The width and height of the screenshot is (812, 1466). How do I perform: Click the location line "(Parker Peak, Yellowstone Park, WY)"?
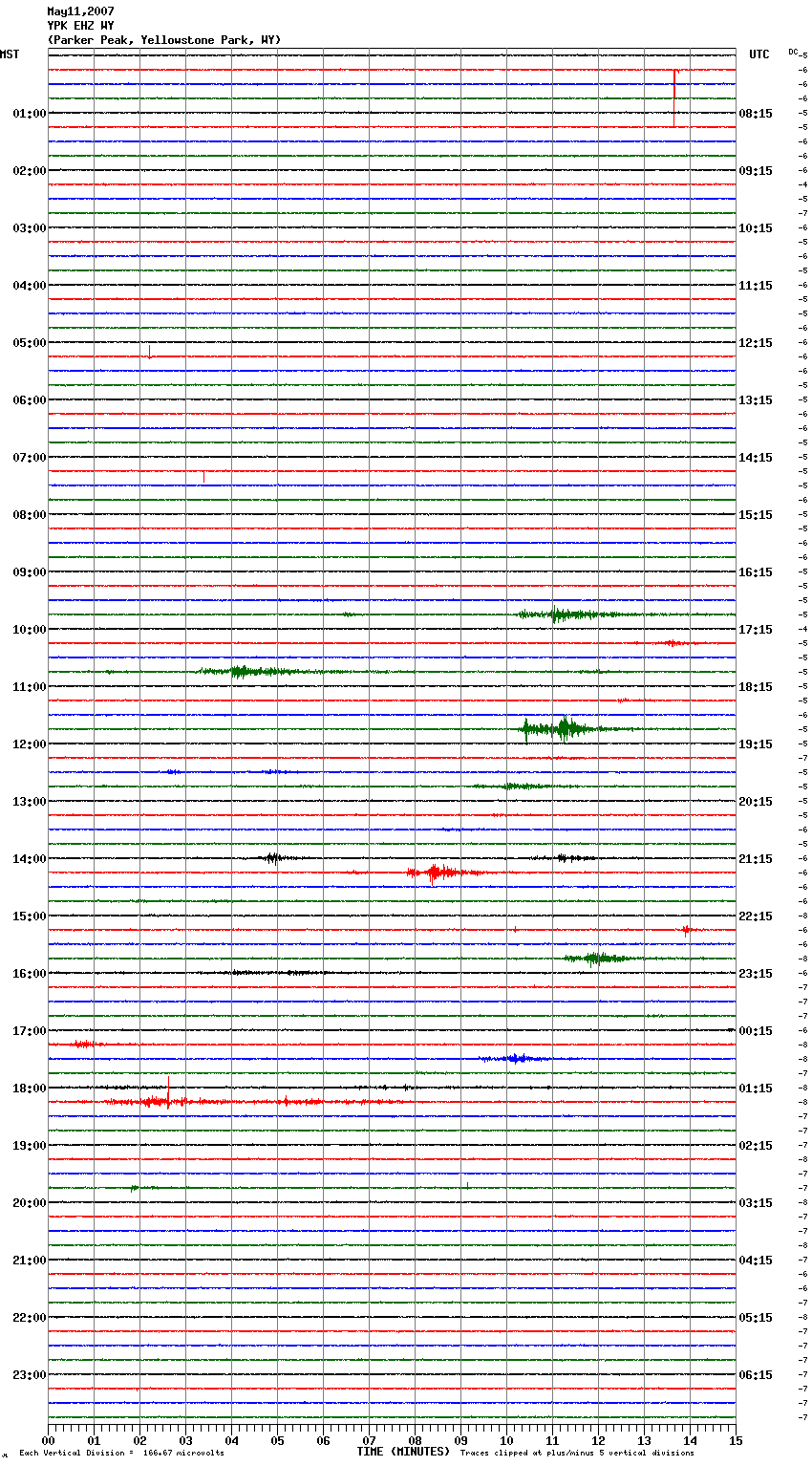tap(163, 40)
